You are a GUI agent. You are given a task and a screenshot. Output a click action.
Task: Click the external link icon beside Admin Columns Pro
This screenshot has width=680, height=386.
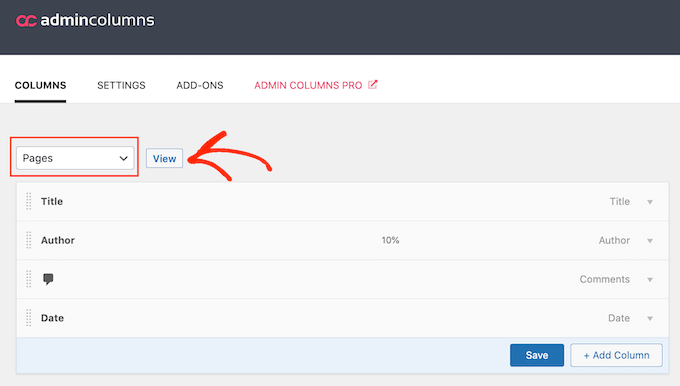point(373,85)
